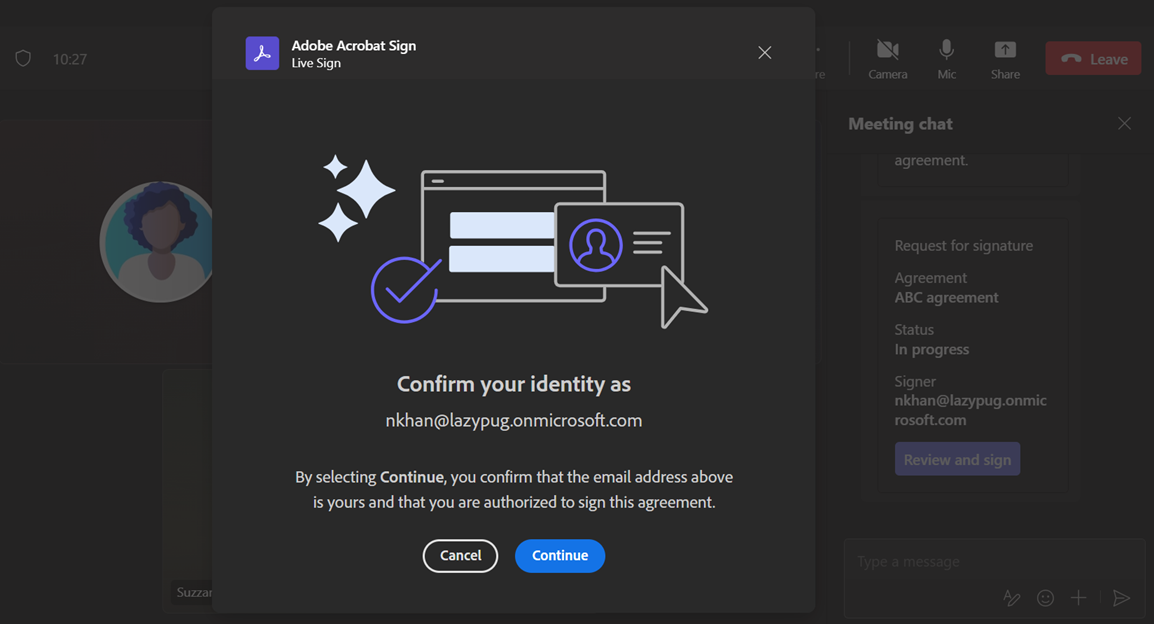Share your screen in the meeting
The height and width of the screenshot is (624, 1154).
coord(1004,57)
